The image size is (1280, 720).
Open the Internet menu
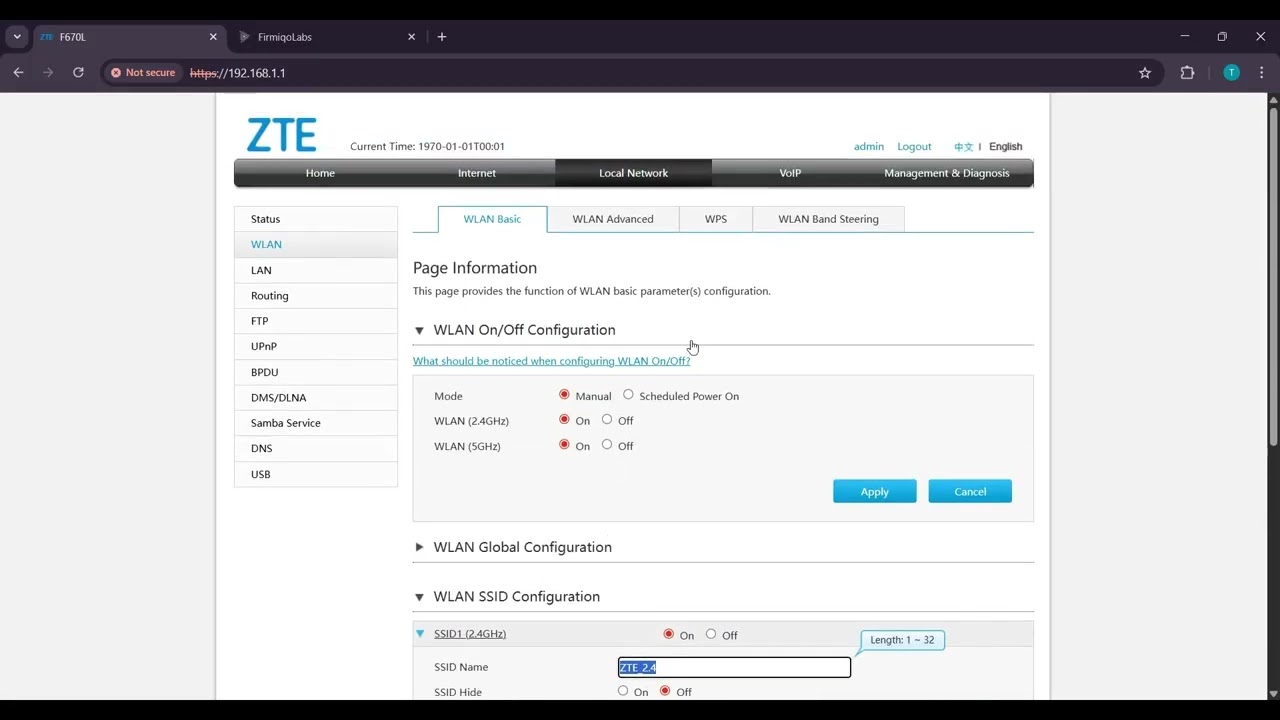(477, 173)
